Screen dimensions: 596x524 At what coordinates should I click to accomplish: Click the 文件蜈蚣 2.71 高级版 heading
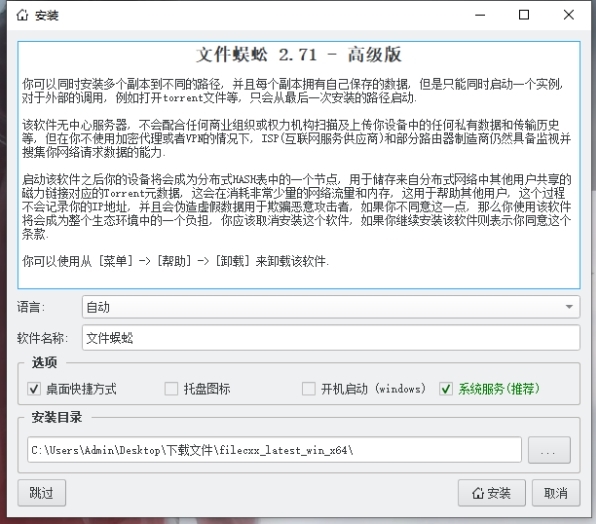(298, 54)
